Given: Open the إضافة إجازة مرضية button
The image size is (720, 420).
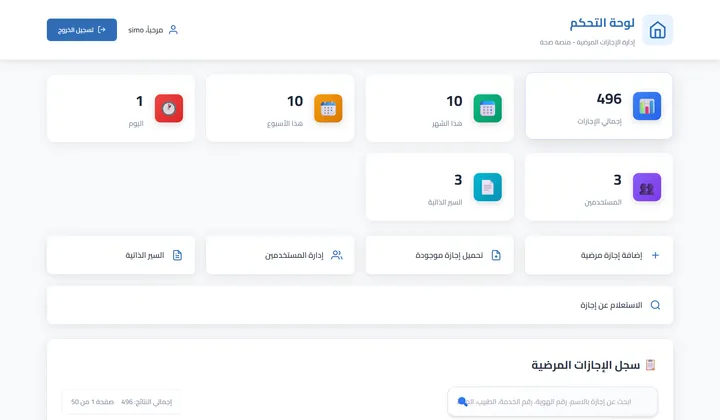Looking at the screenshot, I should [x=599, y=255].
